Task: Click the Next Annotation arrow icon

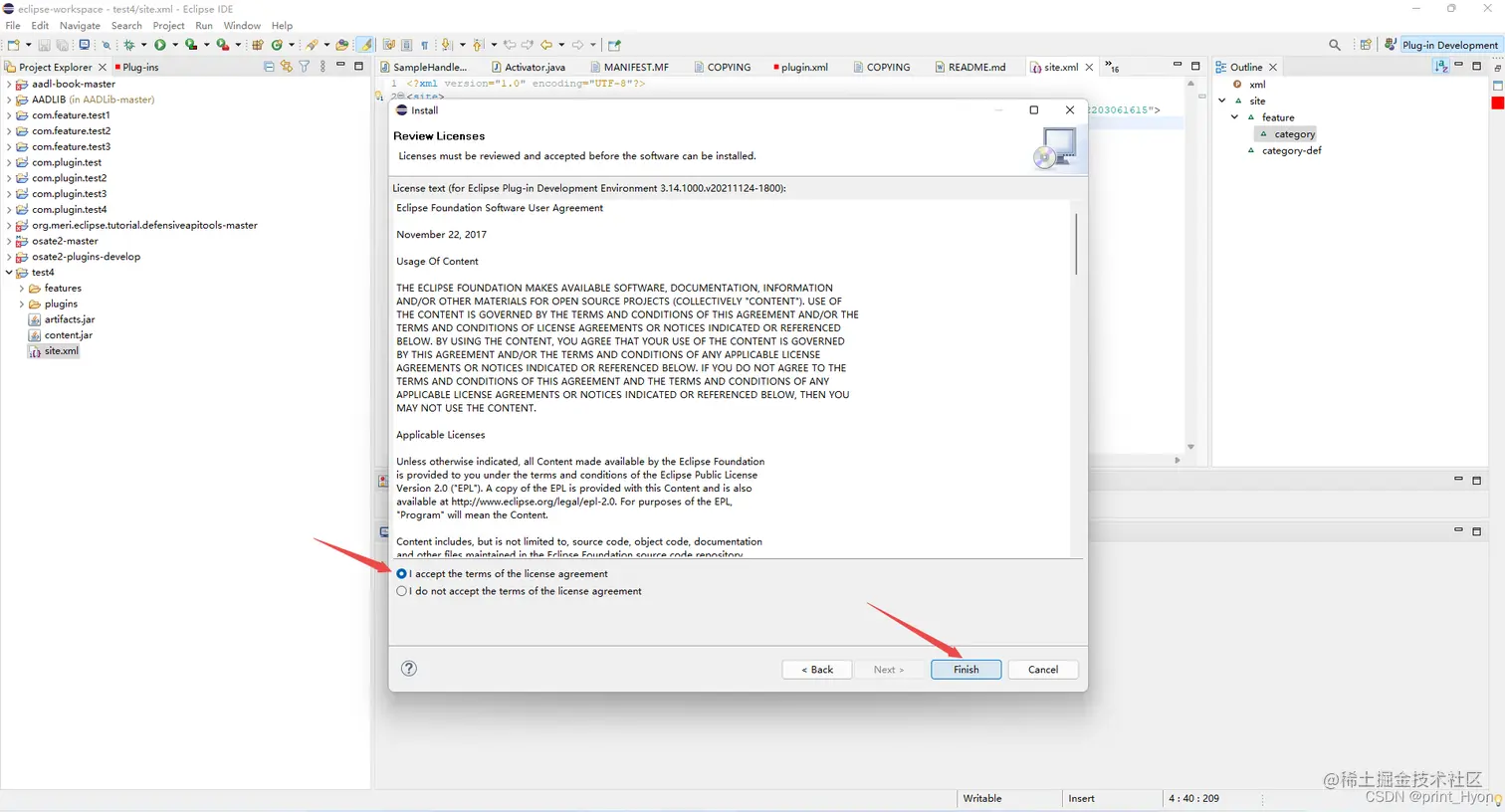Action: tap(446, 45)
